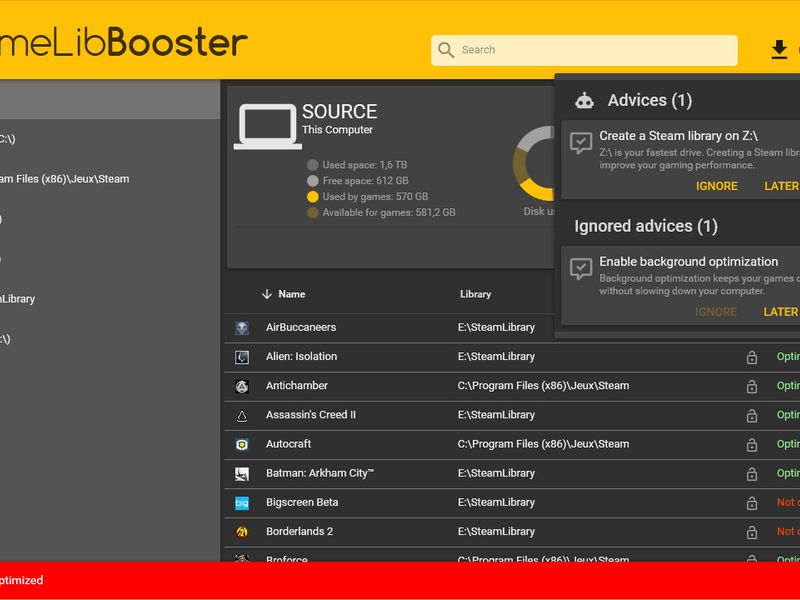This screenshot has height=600, width=800.
Task: Click the E:\SteamLibrary cell for AirBuccaneers
Action: coord(496,327)
